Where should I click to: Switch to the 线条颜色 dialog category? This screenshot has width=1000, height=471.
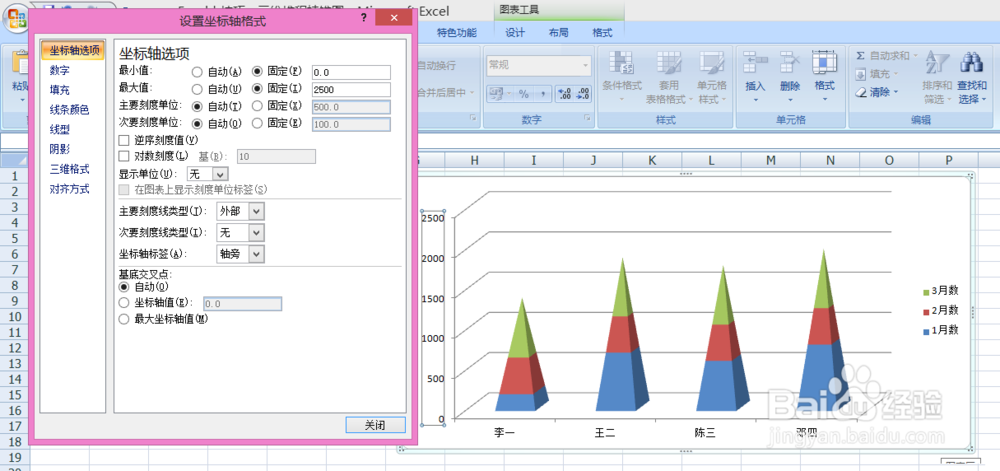coord(70,110)
